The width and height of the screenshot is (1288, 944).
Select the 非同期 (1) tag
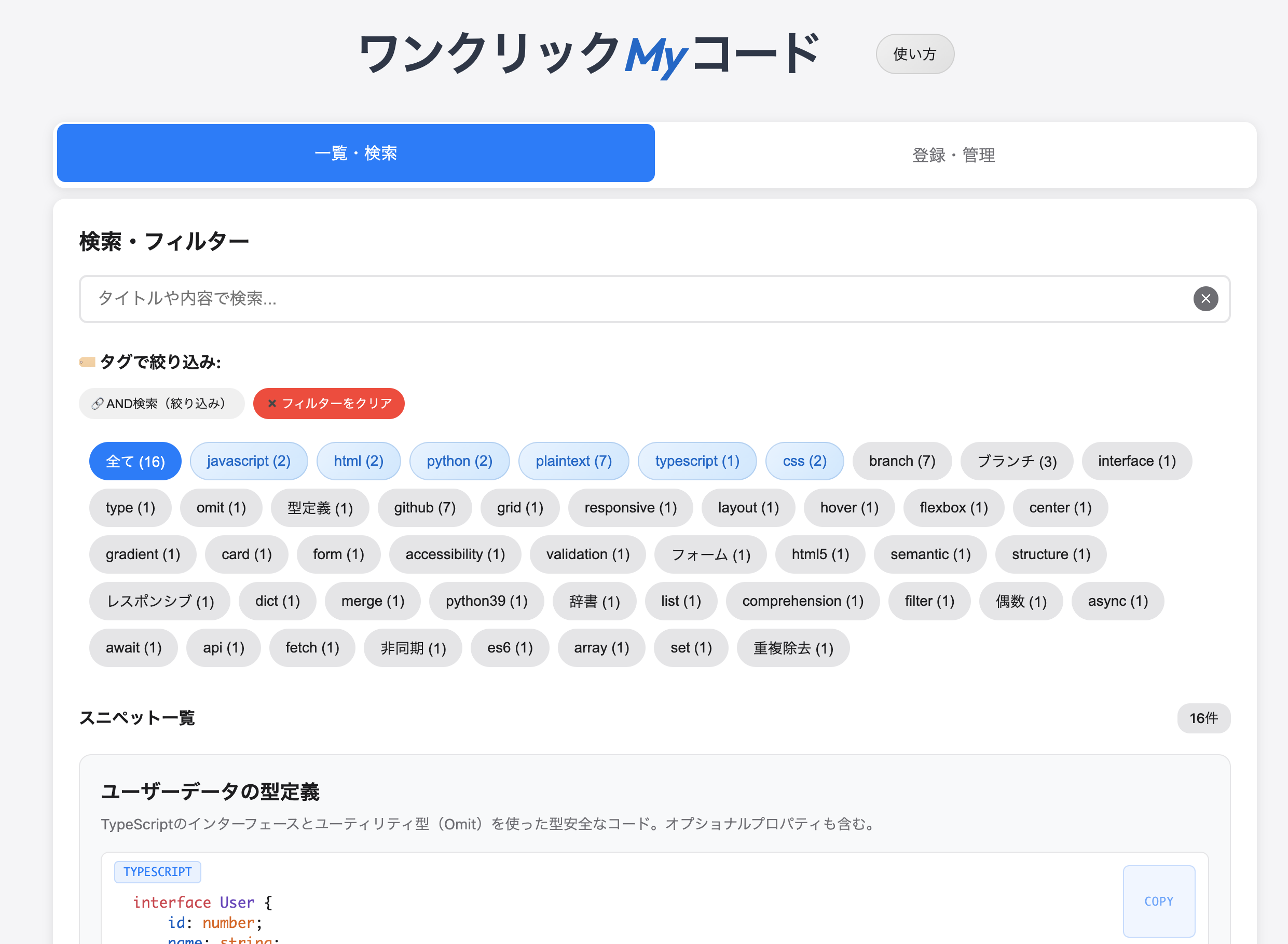tap(413, 648)
